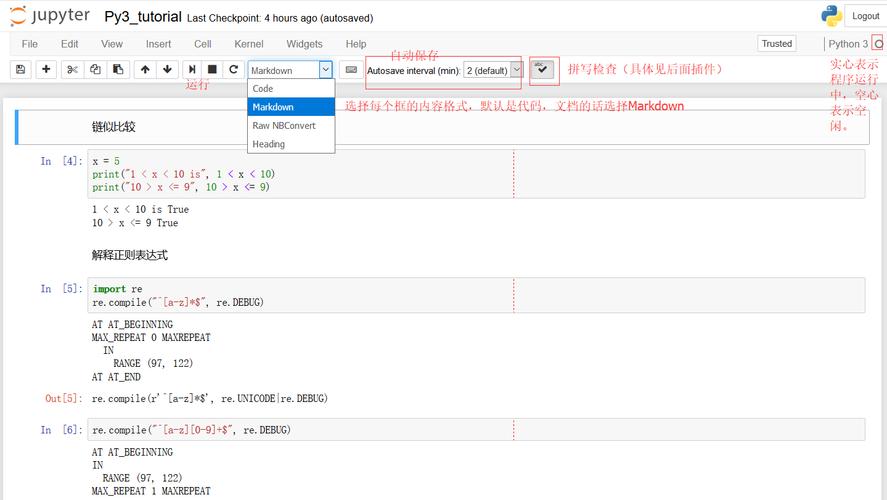Image resolution: width=887 pixels, height=500 pixels.
Task: Rename notebook via Py3_tutorial title
Action: click(x=143, y=17)
